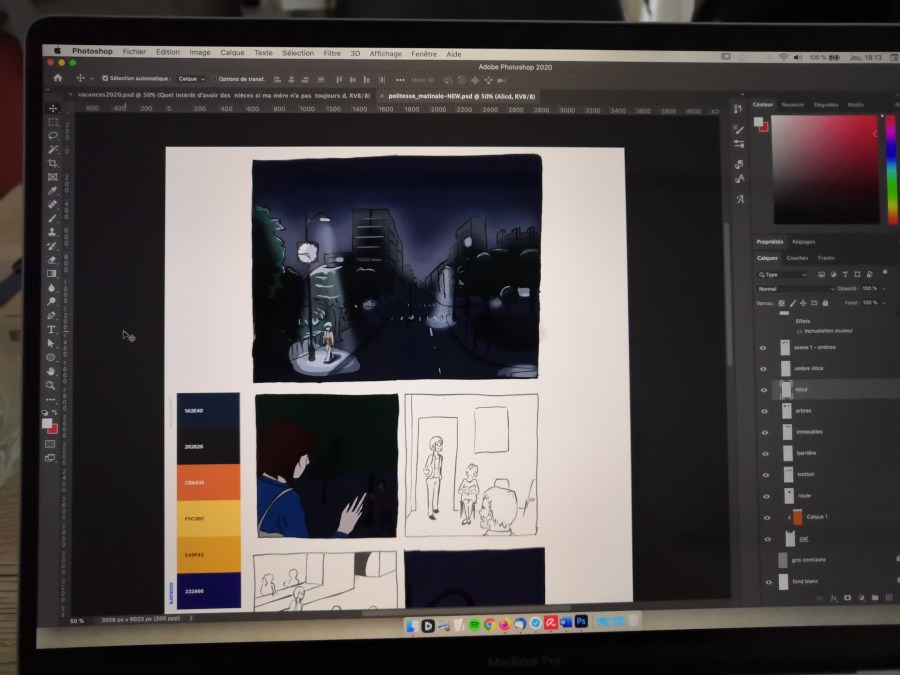The width and height of the screenshot is (900, 675).
Task: Toggle visibility of the route layer
Action: pos(766,495)
